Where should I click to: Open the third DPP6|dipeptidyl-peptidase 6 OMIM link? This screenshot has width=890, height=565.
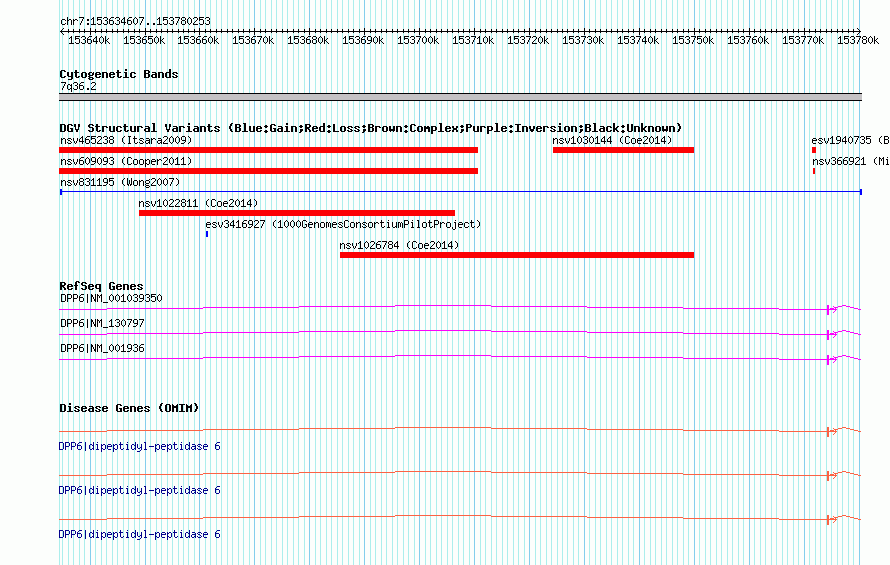pos(140,534)
